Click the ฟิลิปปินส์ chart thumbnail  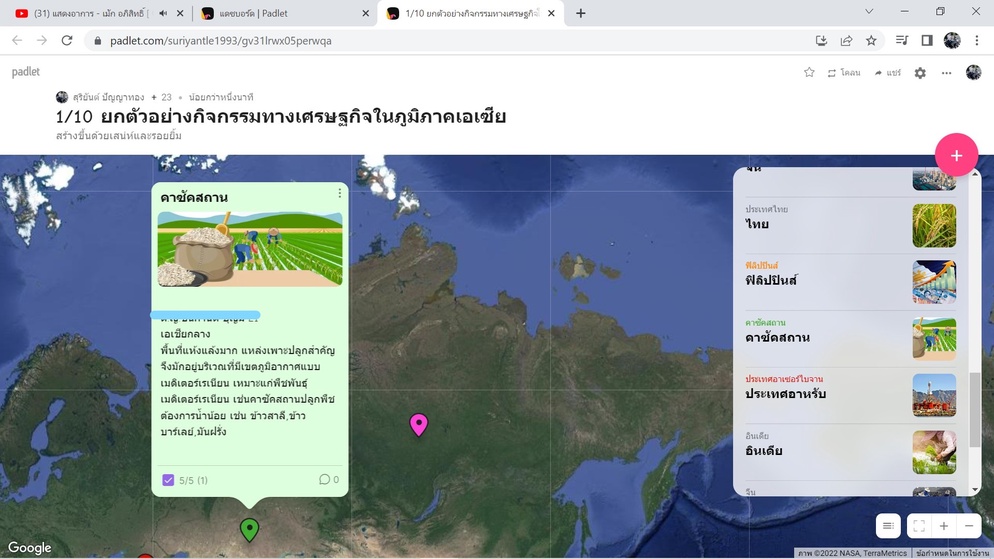pyautogui.click(x=934, y=281)
